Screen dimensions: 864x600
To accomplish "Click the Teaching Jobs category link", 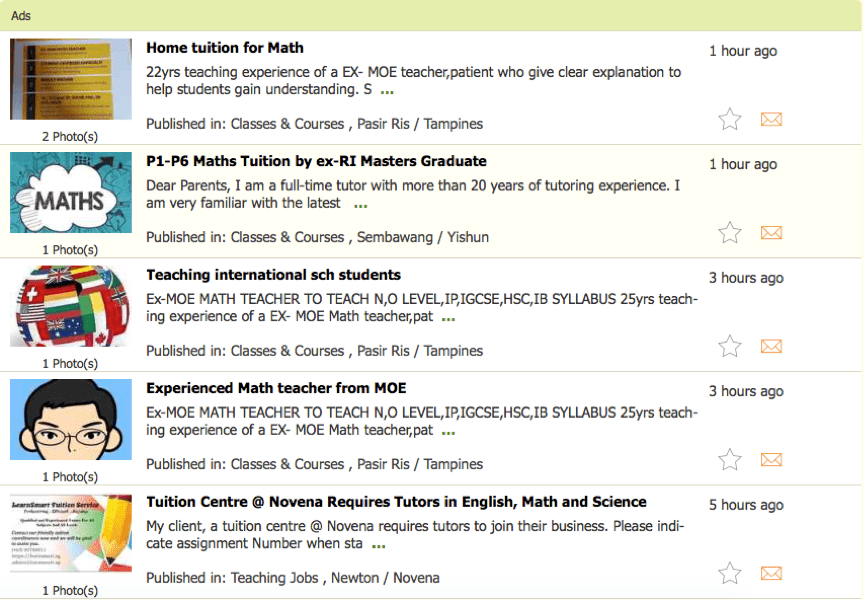I will (275, 578).
